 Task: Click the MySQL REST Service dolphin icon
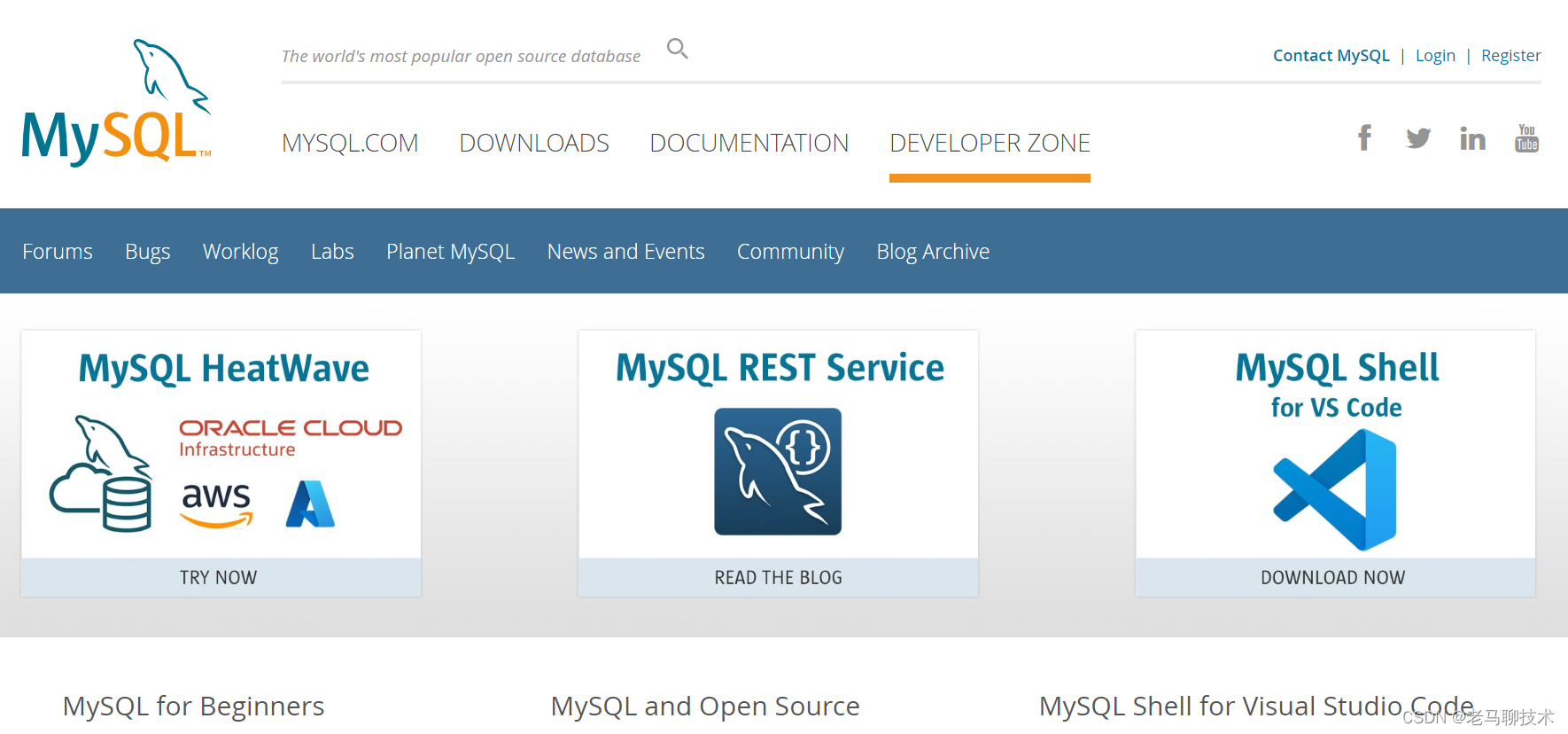coord(778,472)
